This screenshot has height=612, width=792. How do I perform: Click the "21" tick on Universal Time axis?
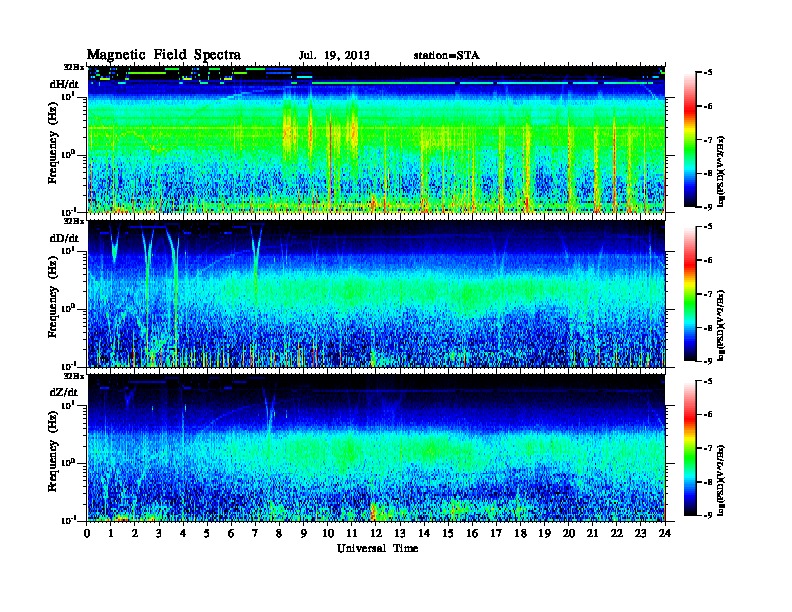point(592,533)
